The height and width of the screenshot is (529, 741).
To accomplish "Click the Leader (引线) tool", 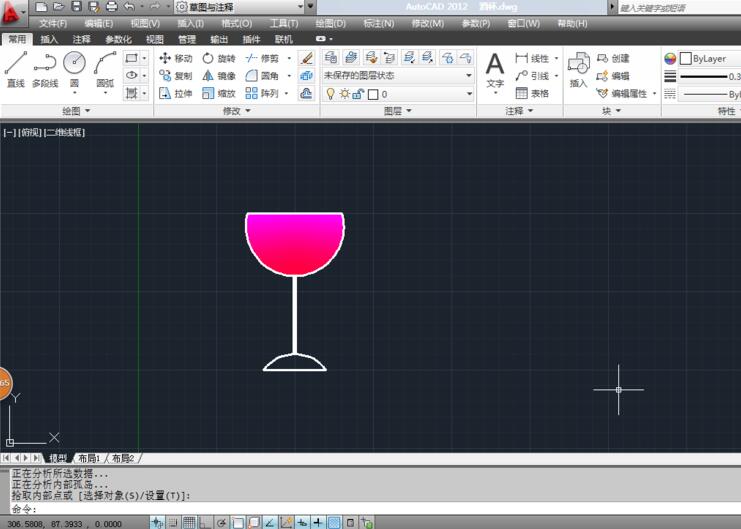I will click(532, 76).
